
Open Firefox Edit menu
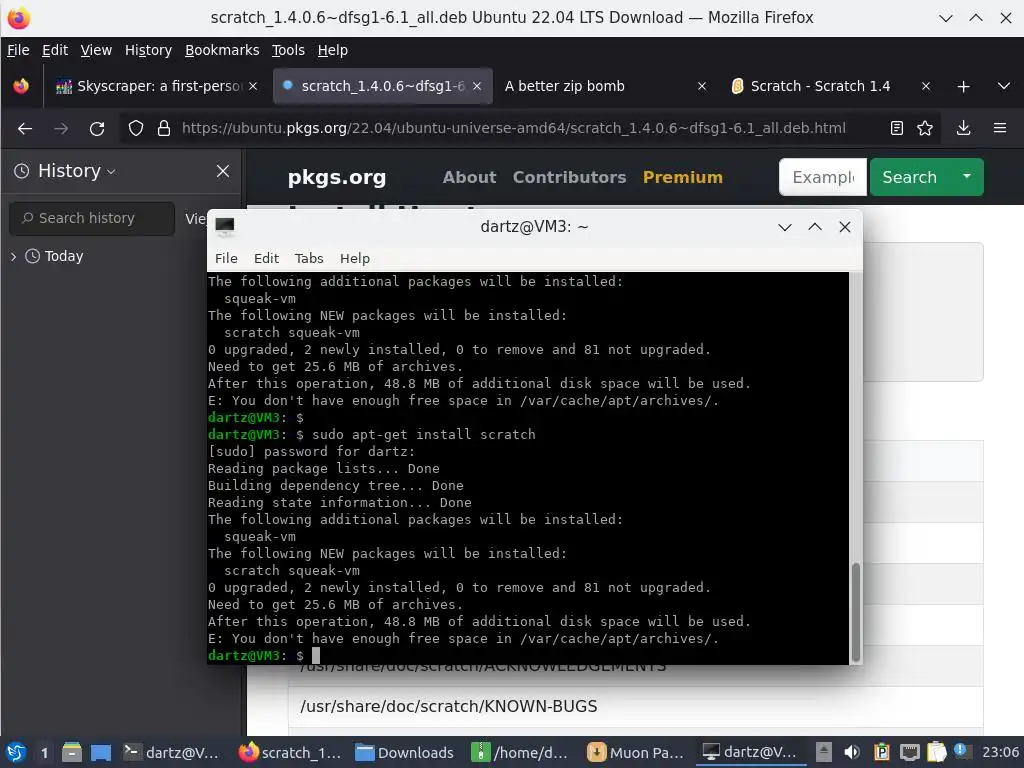[55, 50]
